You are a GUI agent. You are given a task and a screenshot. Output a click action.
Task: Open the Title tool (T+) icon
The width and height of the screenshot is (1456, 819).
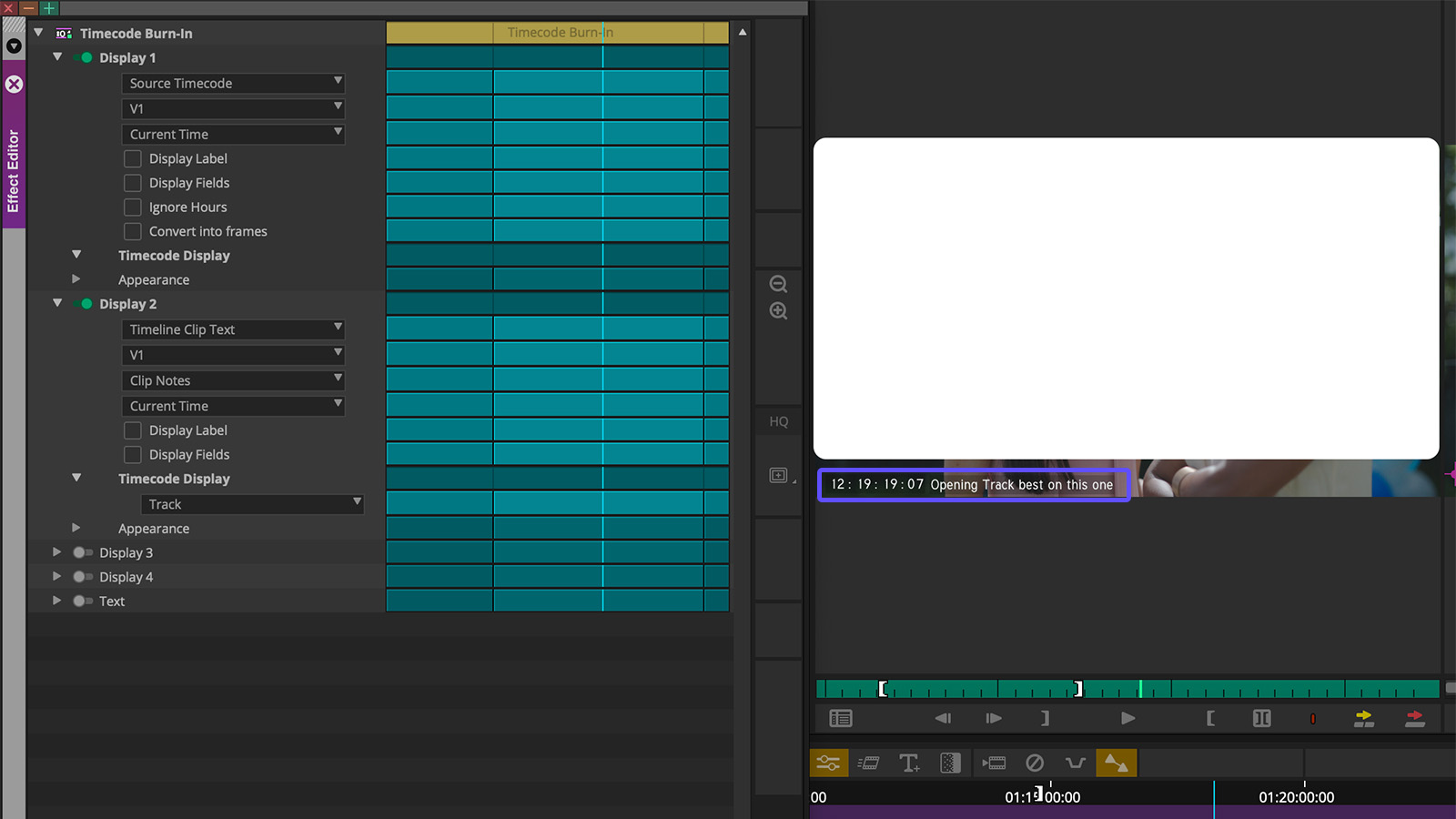tap(908, 763)
